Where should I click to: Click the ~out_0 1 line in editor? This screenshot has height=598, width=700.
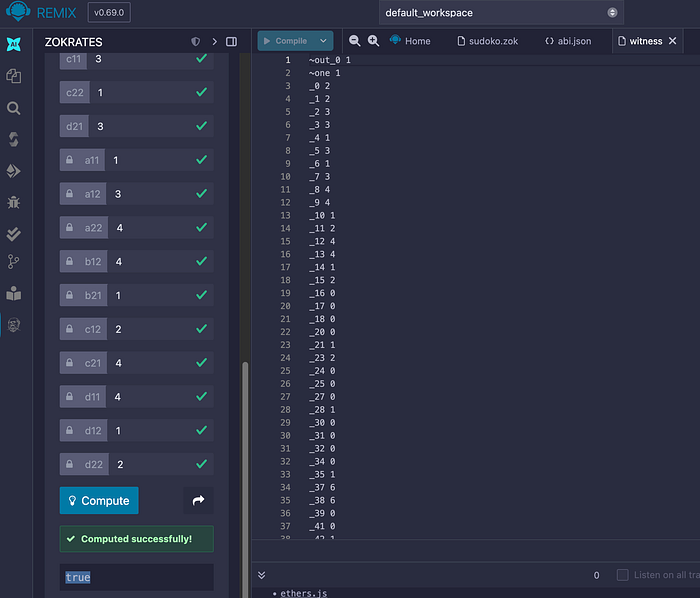pos(329,60)
